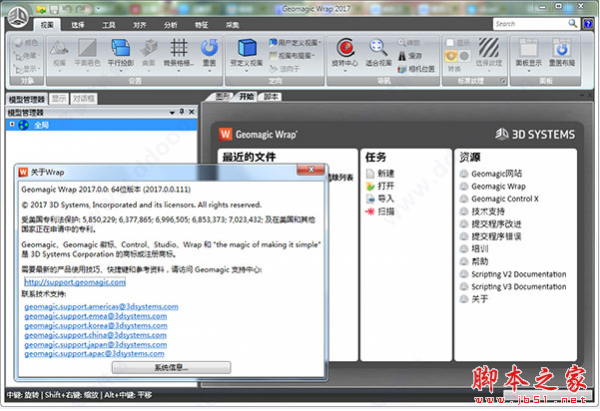The image size is (600, 411).
Task: Close the 关于Wrap dialog
Action: pos(311,170)
